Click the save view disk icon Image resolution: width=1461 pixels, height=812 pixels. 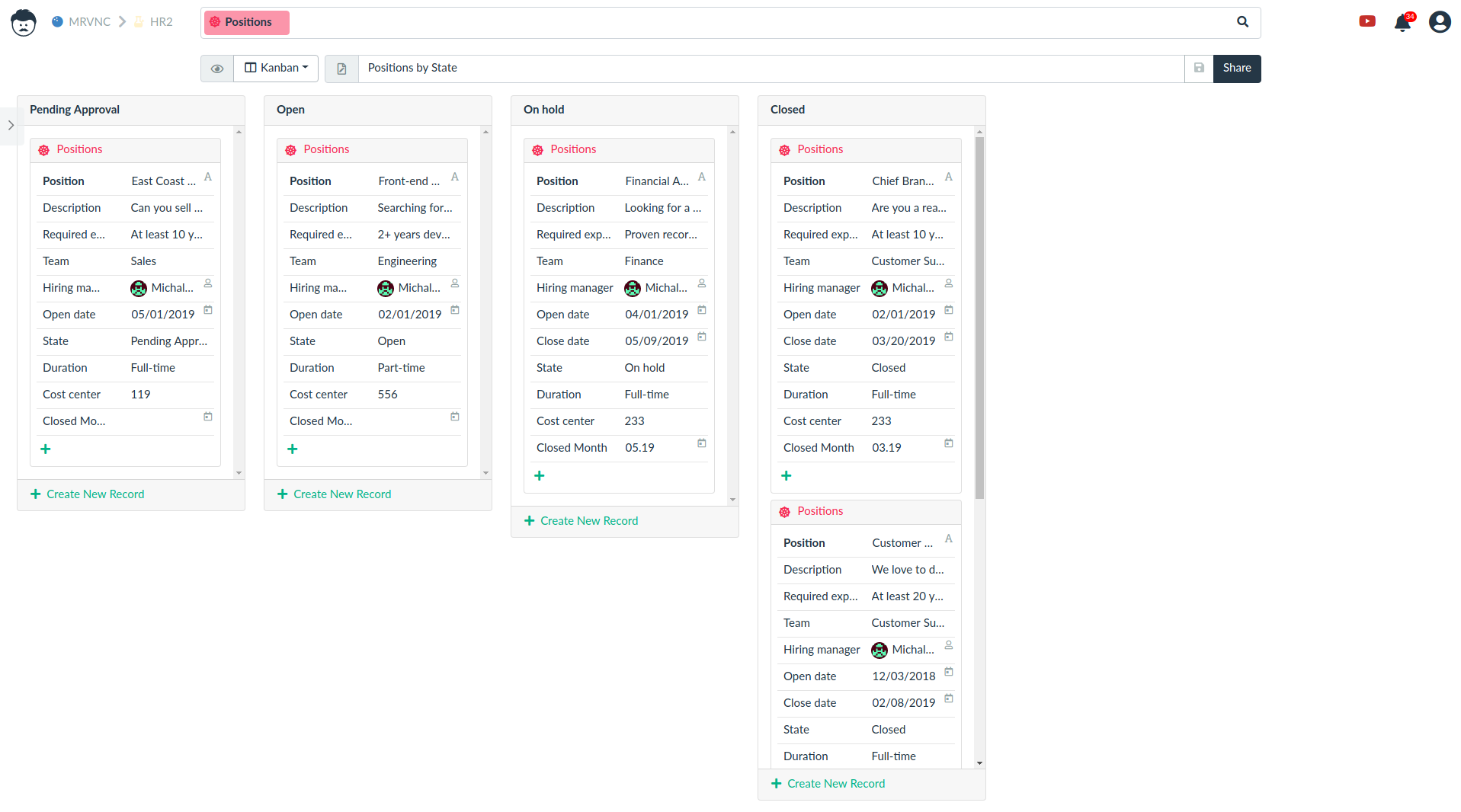(1199, 68)
